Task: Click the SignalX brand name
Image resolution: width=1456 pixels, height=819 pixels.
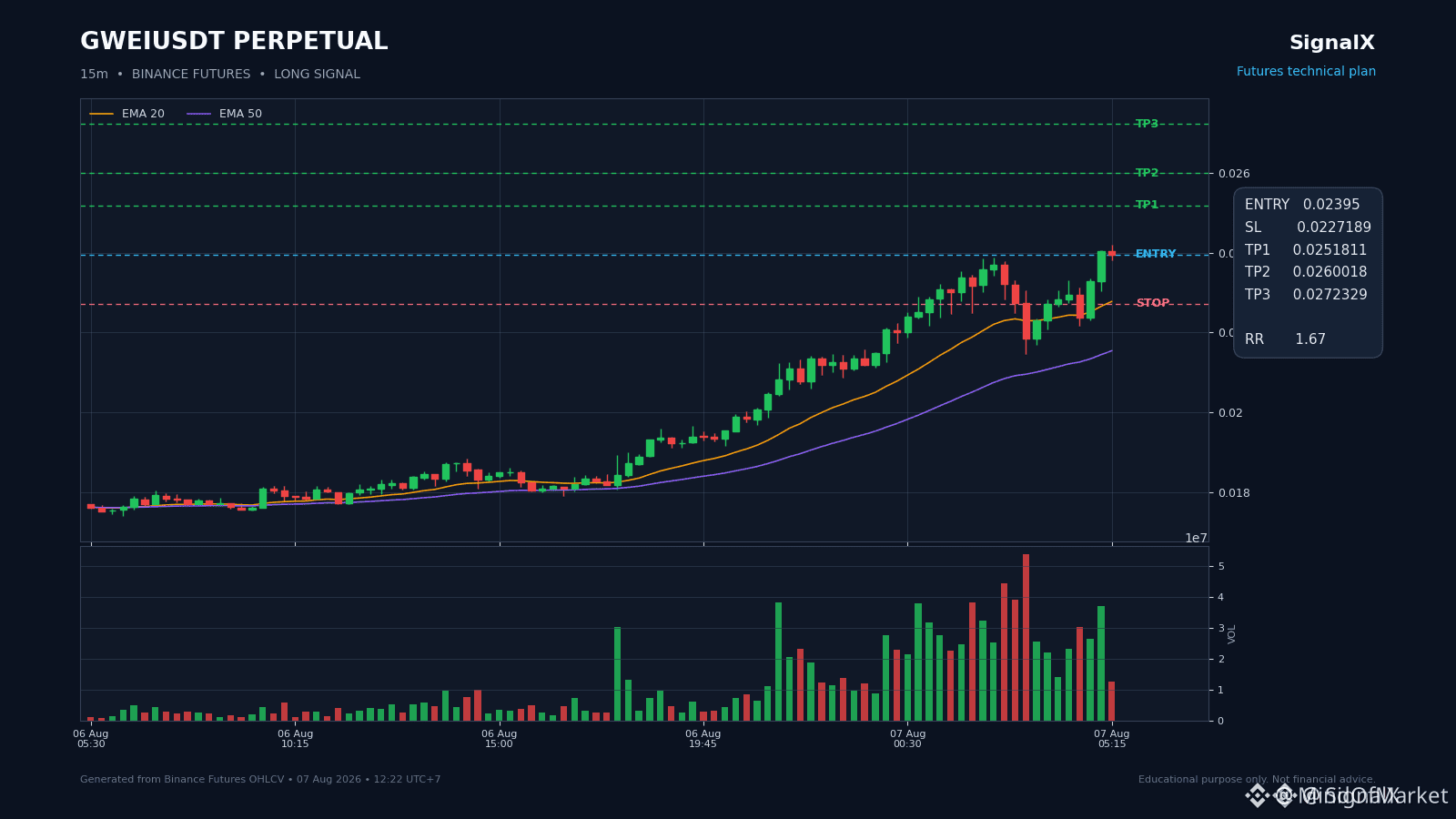Action: [x=1332, y=43]
